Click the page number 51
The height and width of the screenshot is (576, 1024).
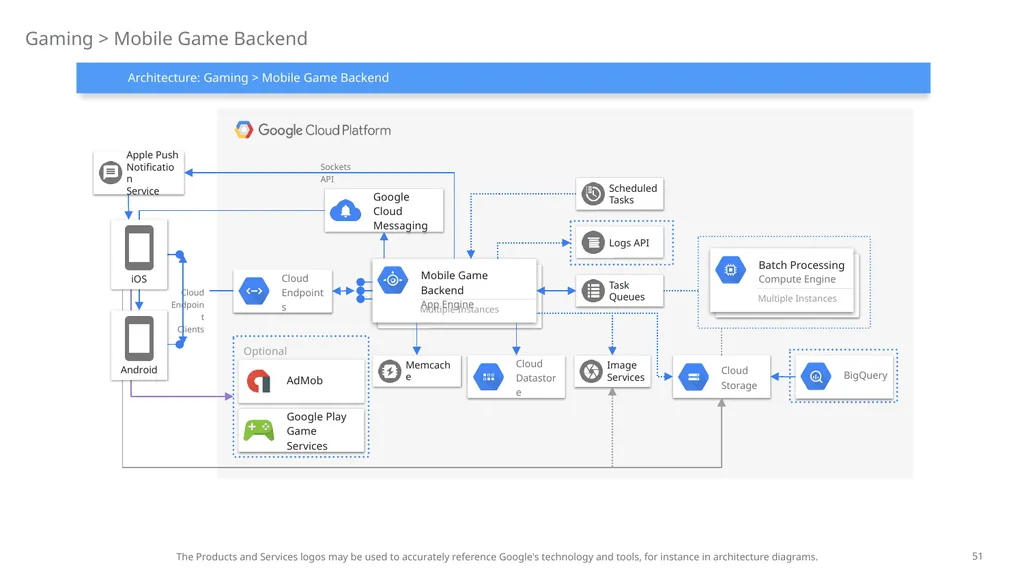pos(977,556)
